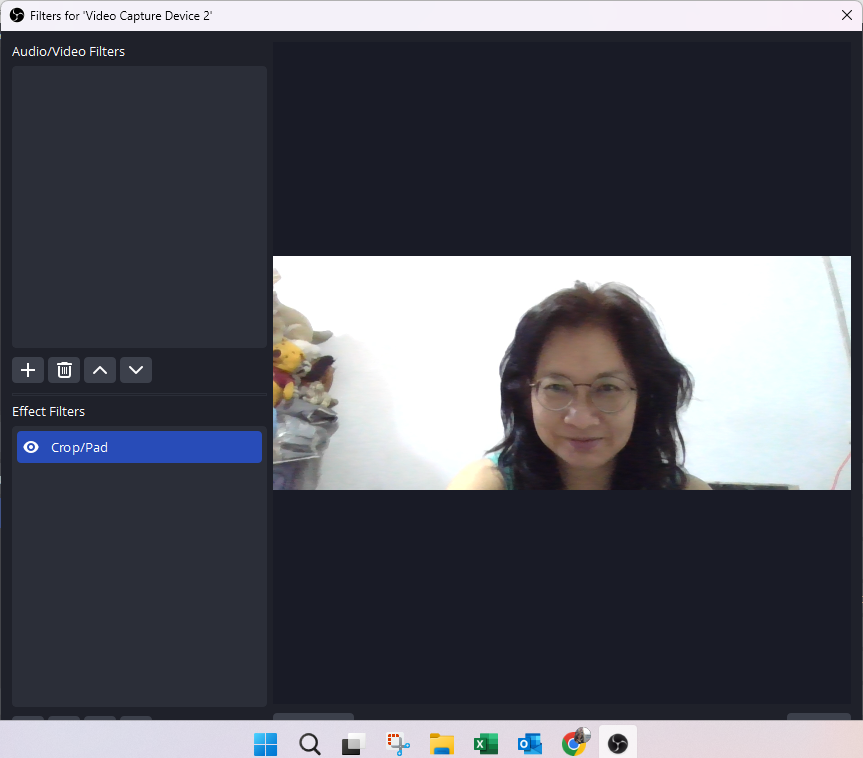Viewport: 863px width, 758px height.
Task: Toggle Crop/Pad filter visibility eye icon
Action: click(x=31, y=447)
